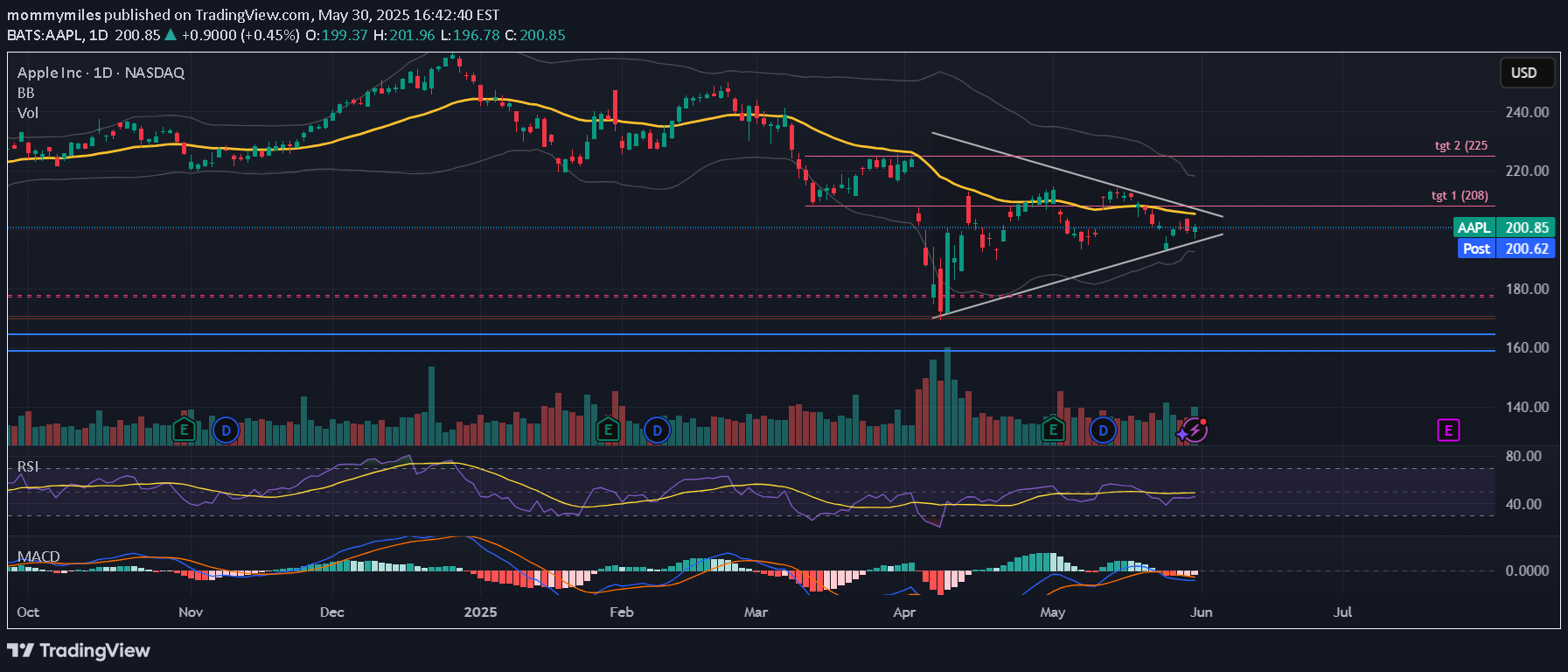The width and height of the screenshot is (1568, 672).
Task: Click the Dec label on the time axis
Action: [x=332, y=612]
